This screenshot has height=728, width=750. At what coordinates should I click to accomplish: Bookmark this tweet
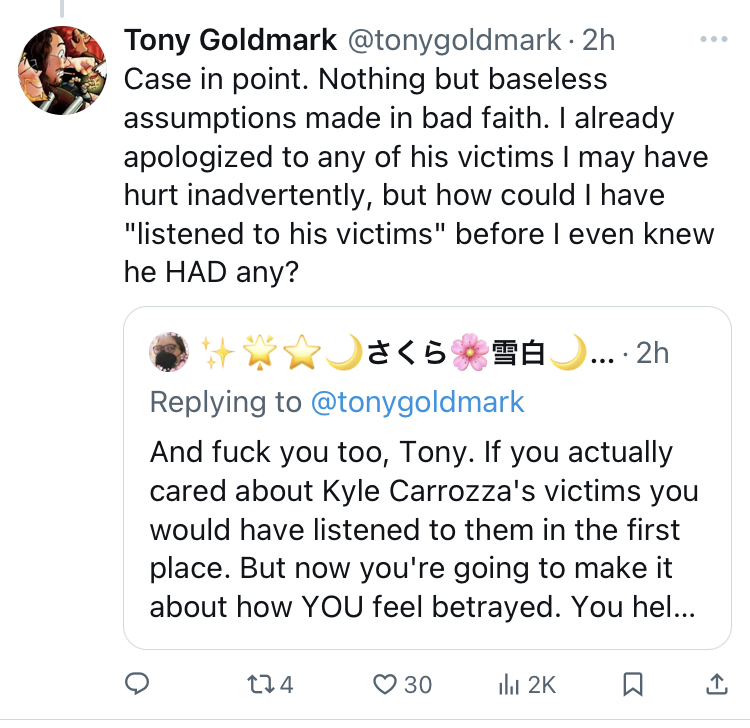coord(633,684)
